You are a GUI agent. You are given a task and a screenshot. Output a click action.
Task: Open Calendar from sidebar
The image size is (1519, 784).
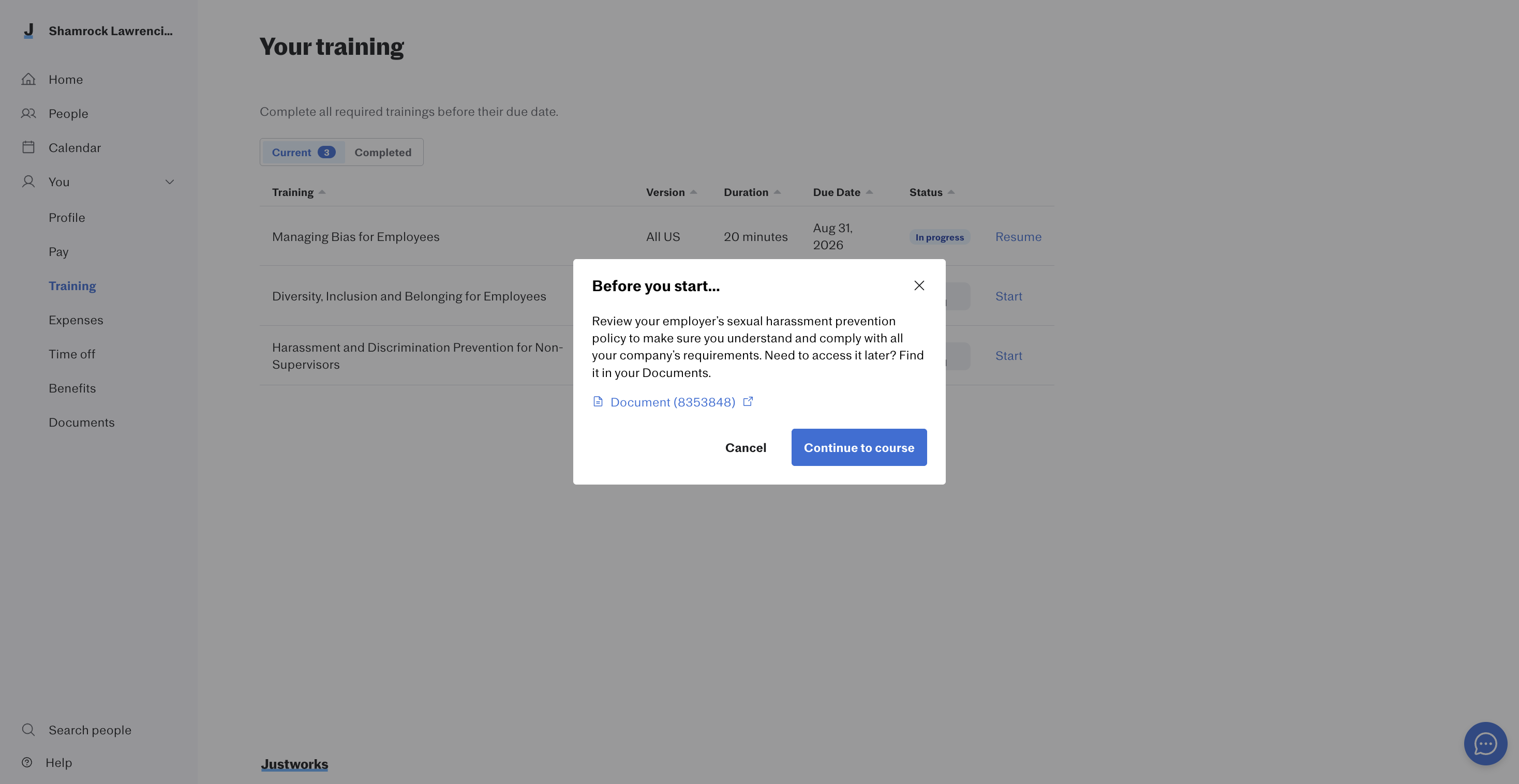[75, 148]
